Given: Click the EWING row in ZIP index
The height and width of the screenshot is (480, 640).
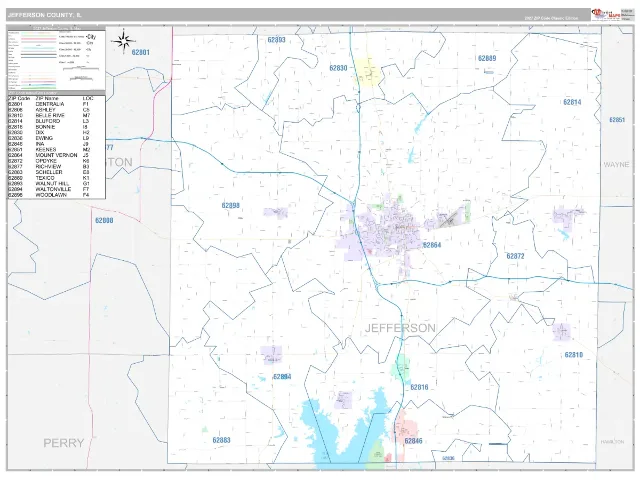Looking at the screenshot, I should (56, 138).
